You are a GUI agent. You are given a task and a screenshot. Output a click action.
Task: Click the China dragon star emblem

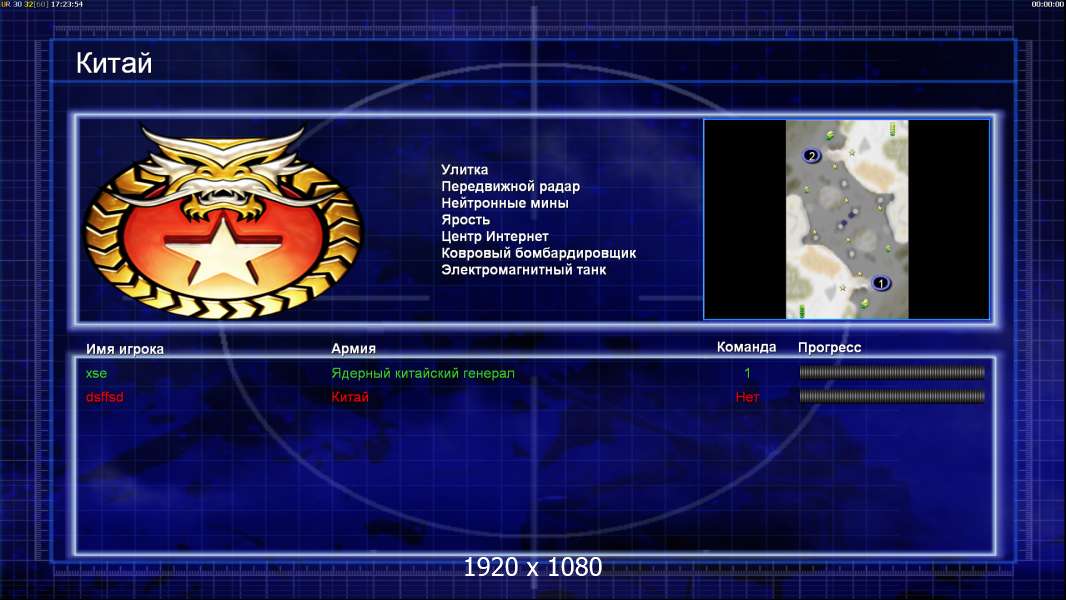223,222
